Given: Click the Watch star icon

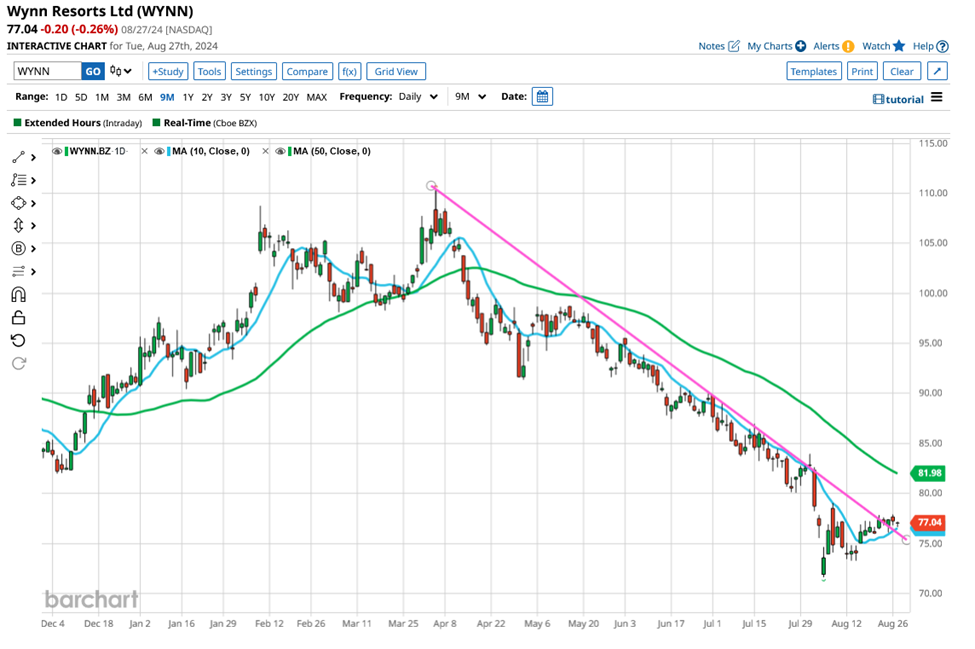Looking at the screenshot, I should (898, 46).
